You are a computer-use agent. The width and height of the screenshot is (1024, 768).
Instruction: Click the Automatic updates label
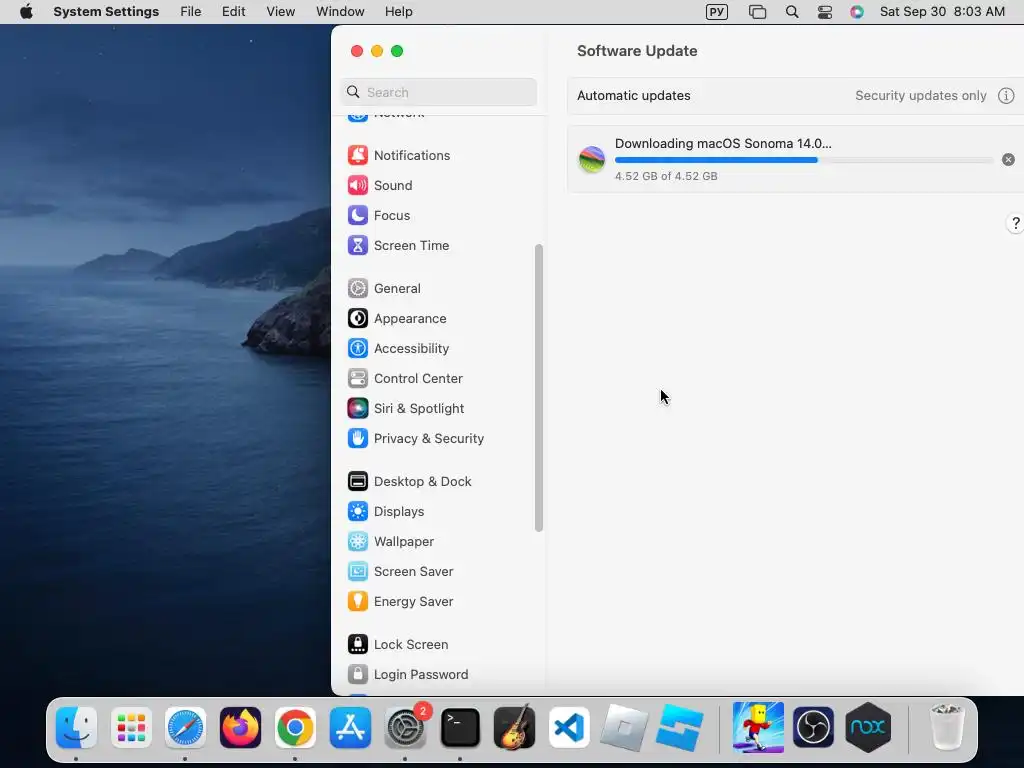click(633, 96)
